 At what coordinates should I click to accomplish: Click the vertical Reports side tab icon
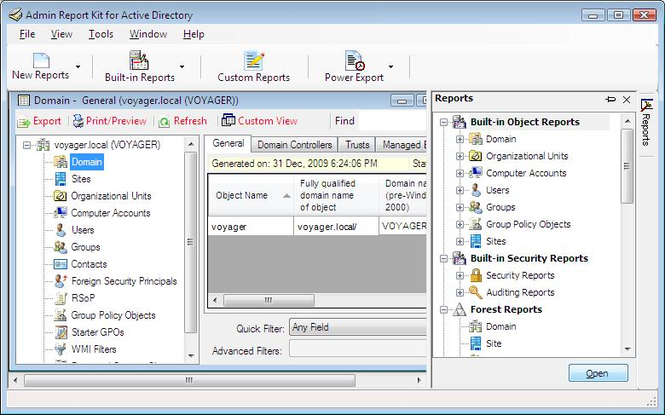click(x=646, y=105)
